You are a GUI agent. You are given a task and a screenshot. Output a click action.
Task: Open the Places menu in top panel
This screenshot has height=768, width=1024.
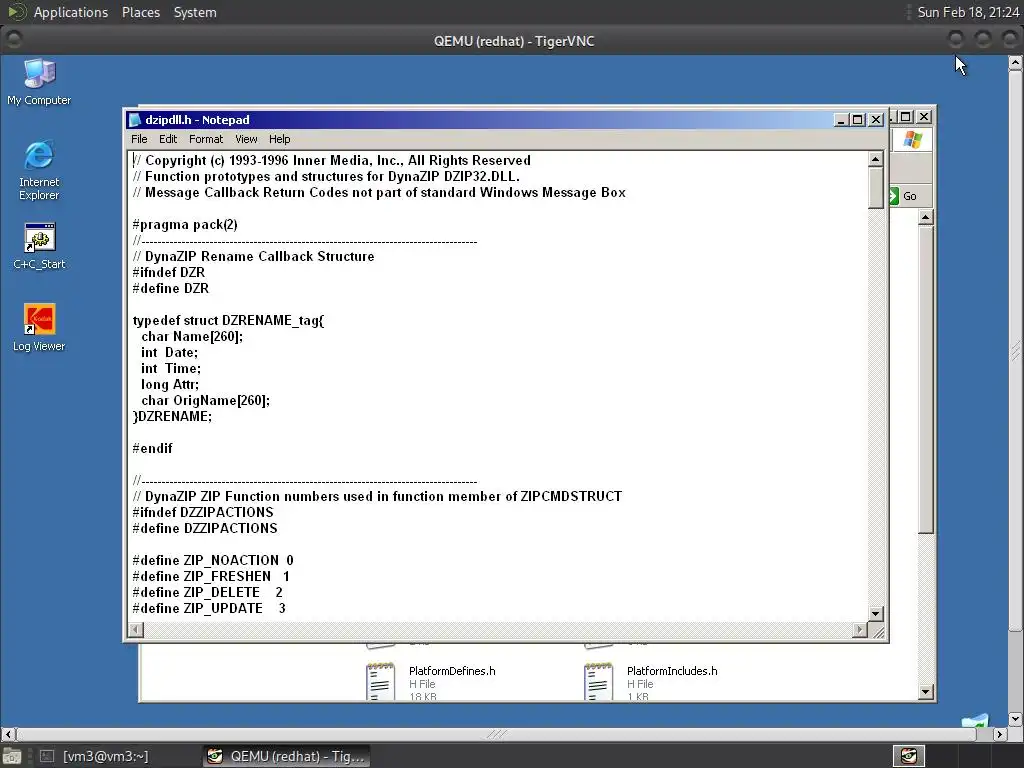click(x=141, y=12)
